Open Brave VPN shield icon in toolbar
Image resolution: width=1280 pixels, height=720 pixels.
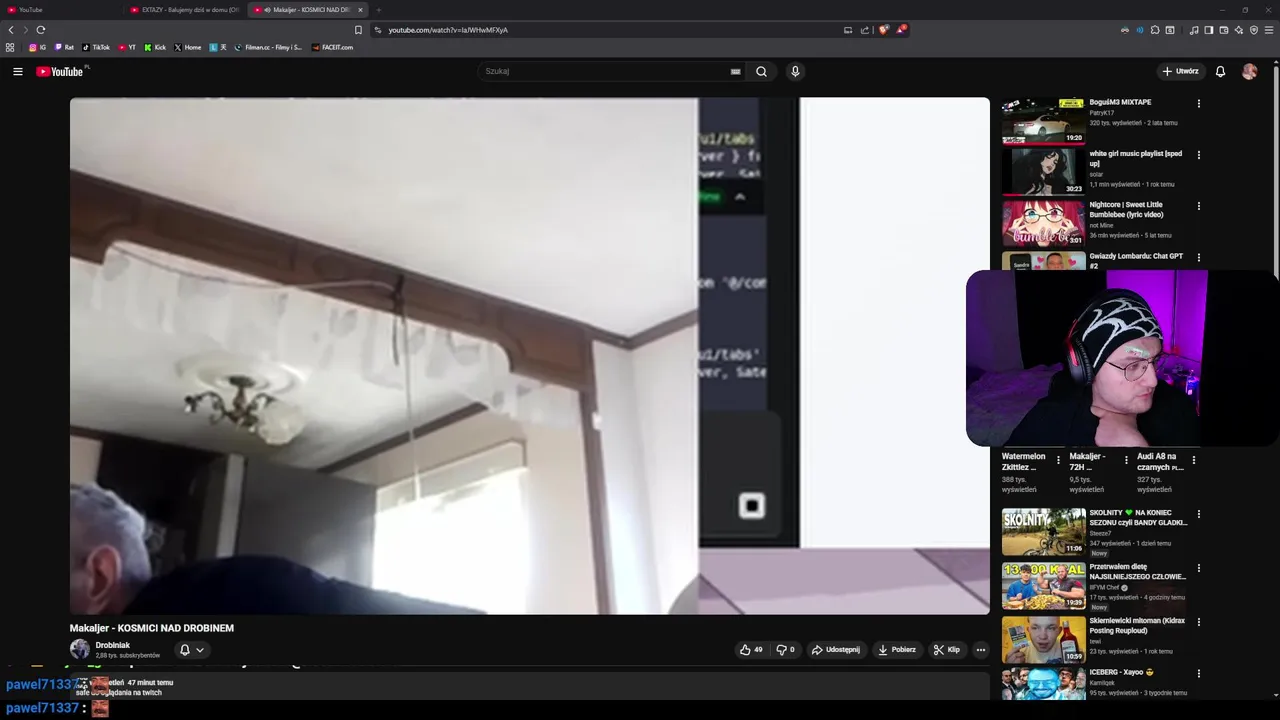[x=1254, y=30]
